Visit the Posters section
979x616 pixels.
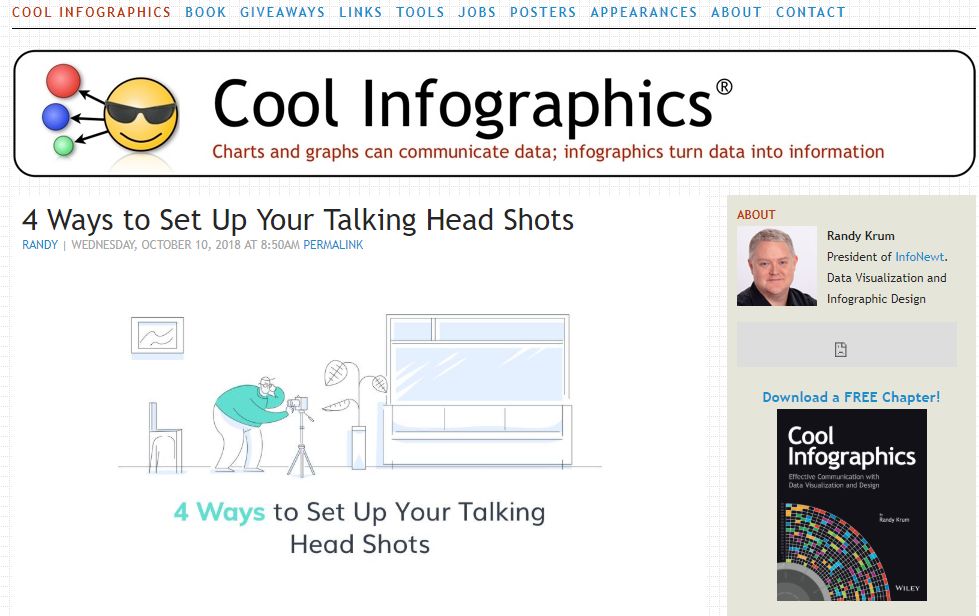point(543,12)
